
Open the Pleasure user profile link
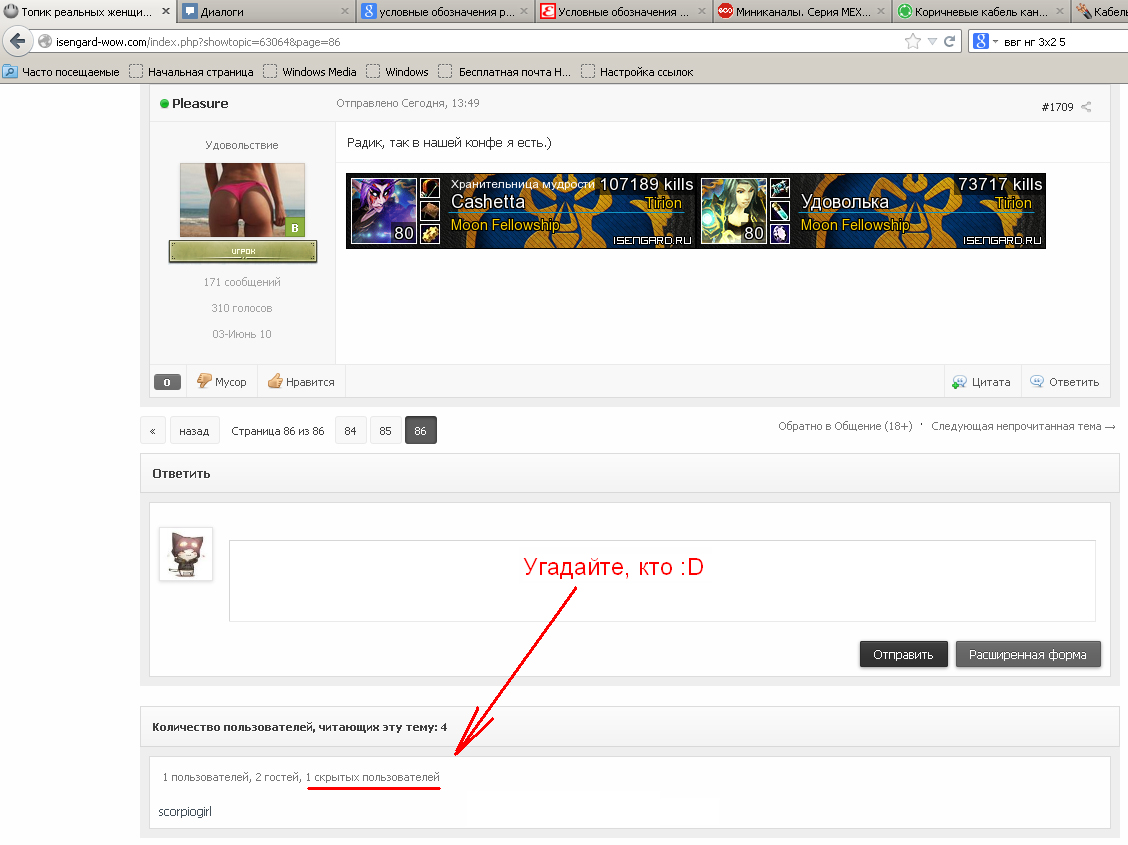tap(200, 104)
